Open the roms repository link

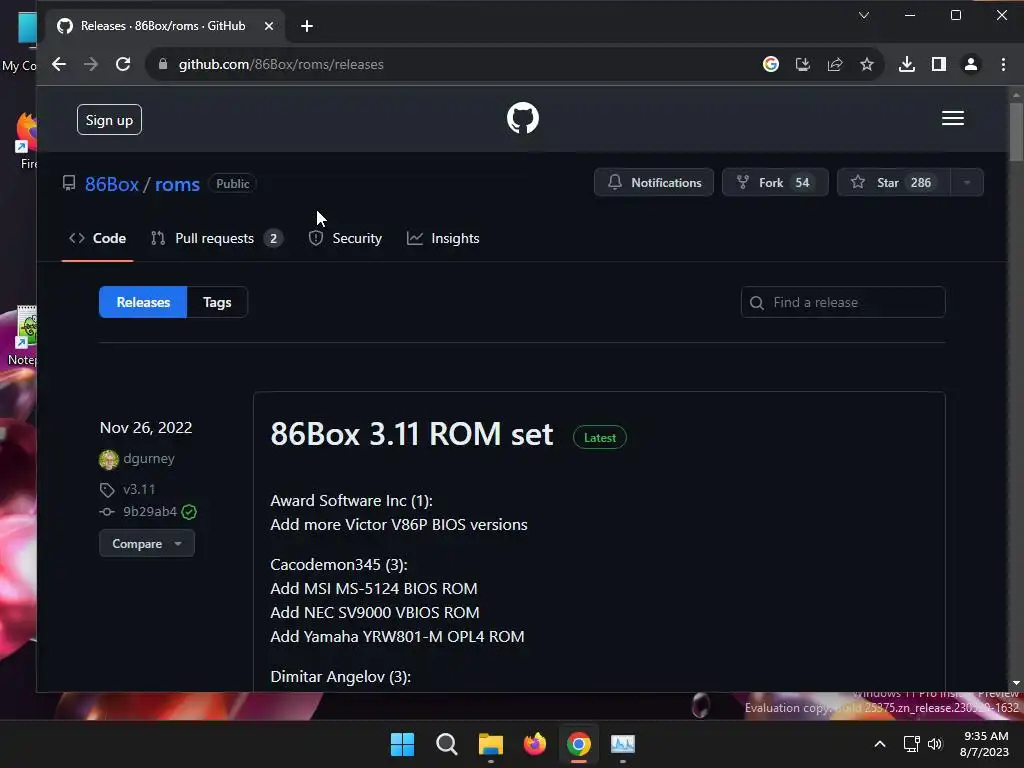pos(177,184)
